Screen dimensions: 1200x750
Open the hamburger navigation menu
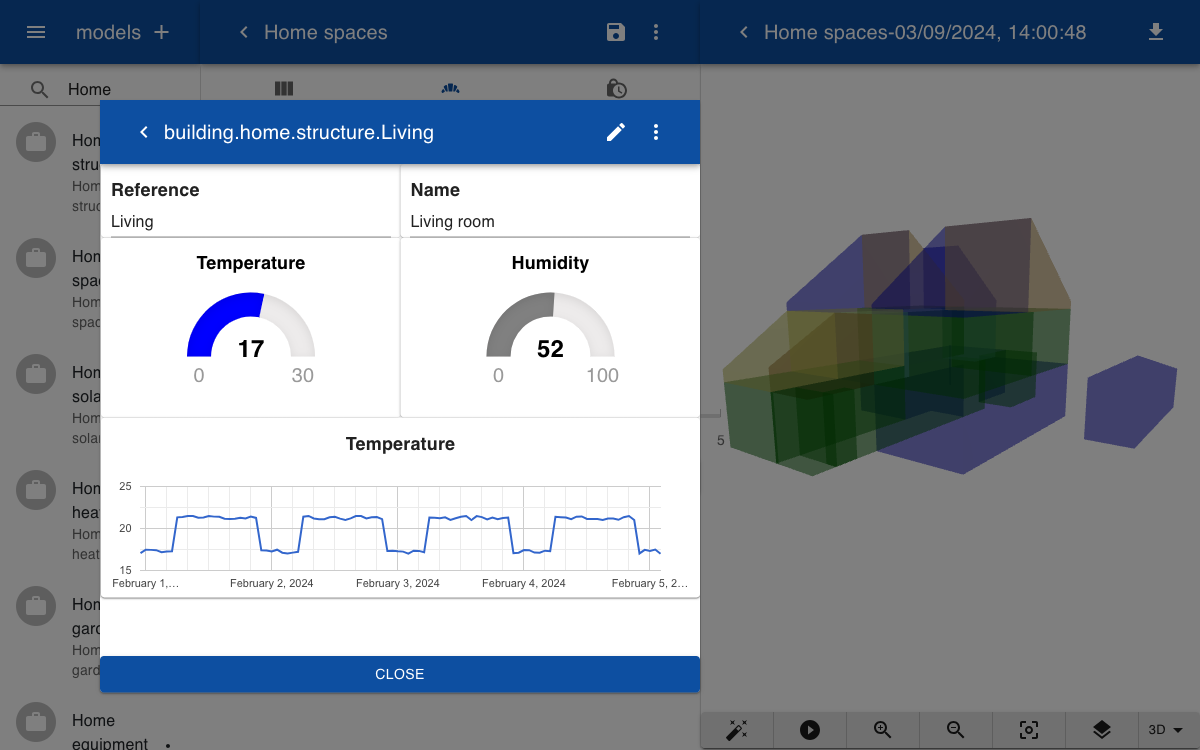click(x=36, y=32)
